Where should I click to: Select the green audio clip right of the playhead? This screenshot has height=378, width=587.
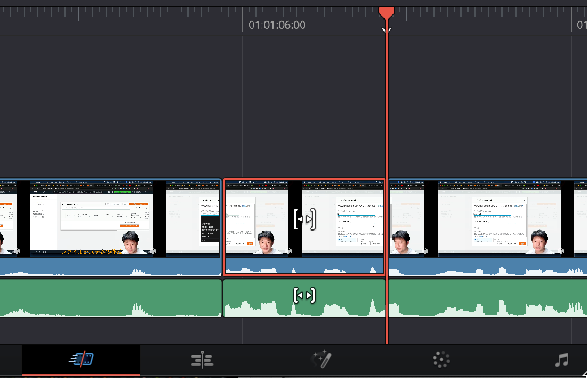488,298
